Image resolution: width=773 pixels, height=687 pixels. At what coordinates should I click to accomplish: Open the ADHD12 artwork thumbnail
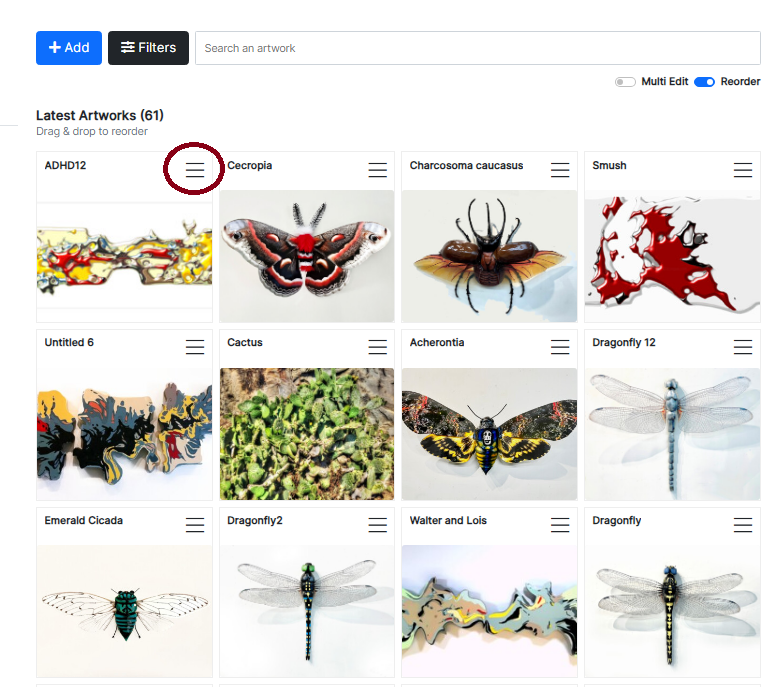point(124,256)
